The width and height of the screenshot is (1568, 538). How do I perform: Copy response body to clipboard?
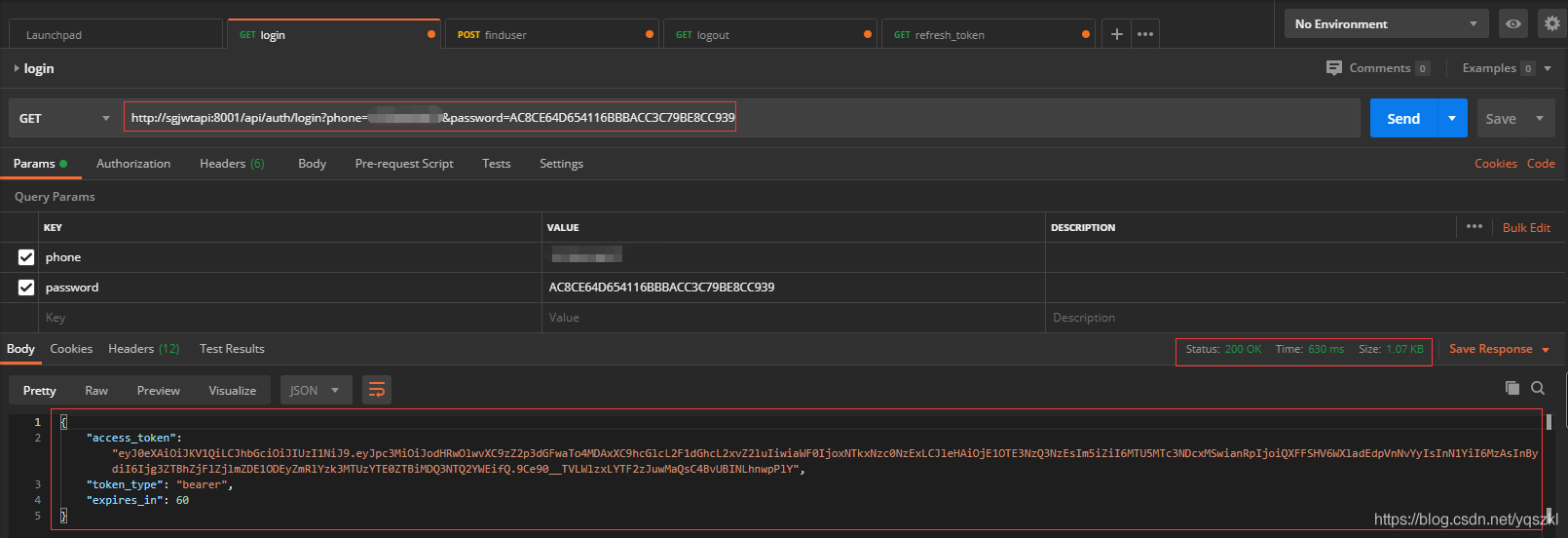point(1512,388)
